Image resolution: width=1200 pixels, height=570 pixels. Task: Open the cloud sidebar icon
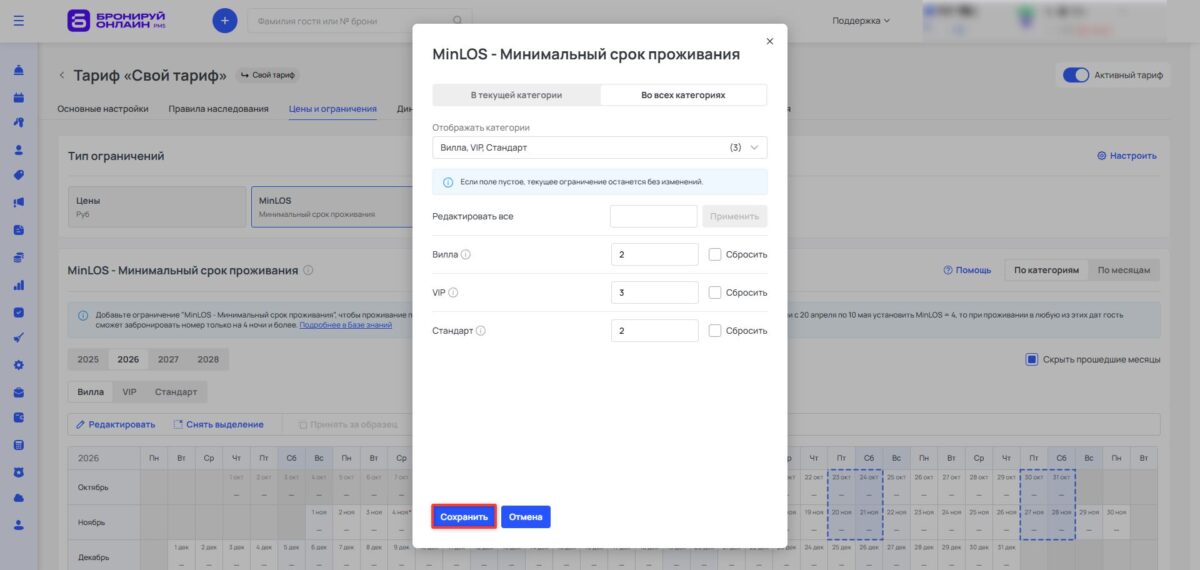18,498
